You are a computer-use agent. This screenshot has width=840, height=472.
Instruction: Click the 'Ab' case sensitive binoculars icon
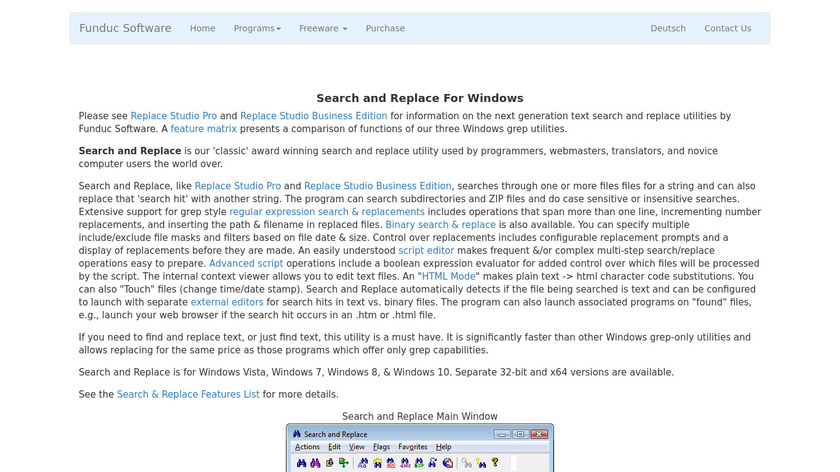(x=363, y=463)
